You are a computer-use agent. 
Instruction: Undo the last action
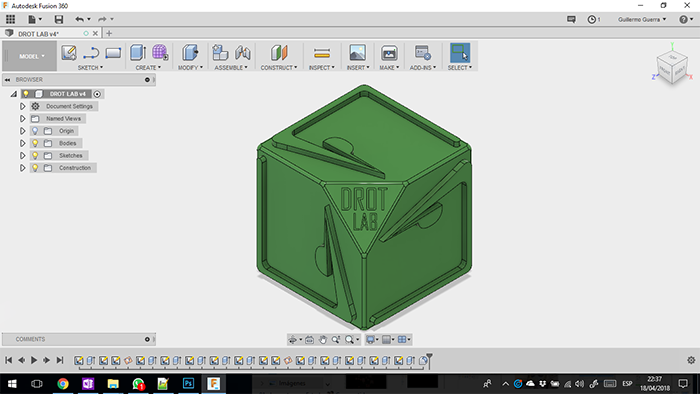[79, 19]
